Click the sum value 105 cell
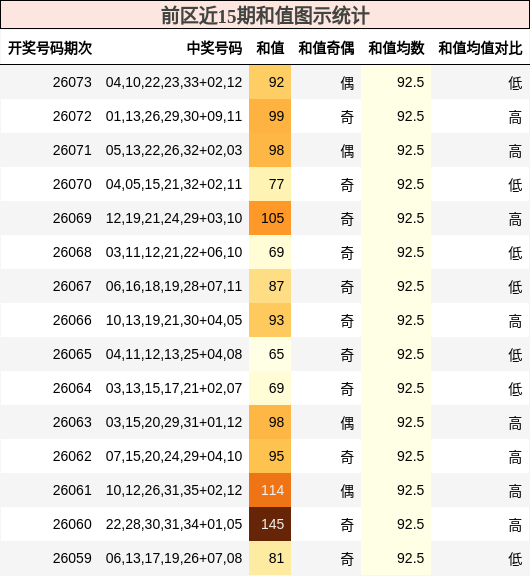530x576 pixels. (270, 218)
